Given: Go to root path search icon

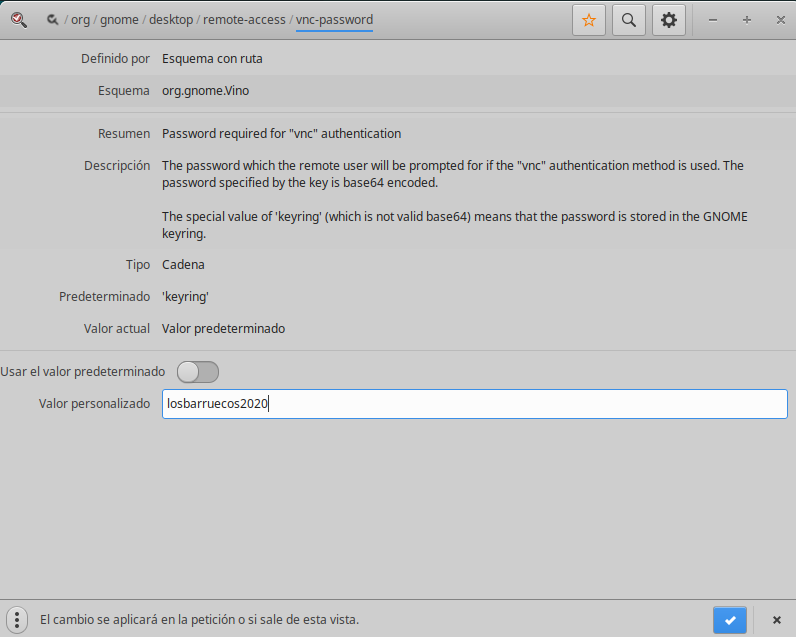Looking at the screenshot, I should [x=52, y=20].
